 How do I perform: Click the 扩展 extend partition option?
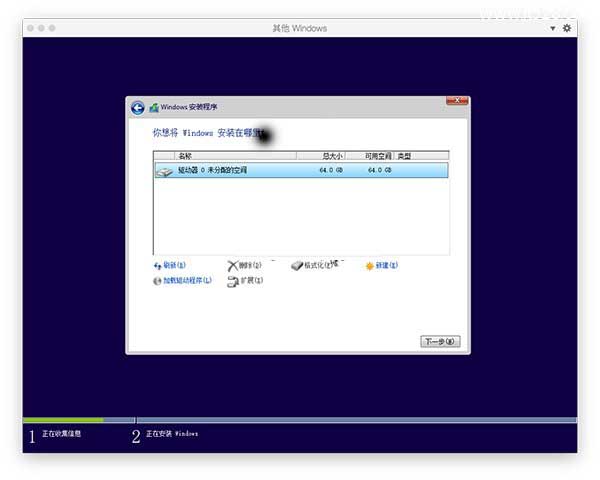245,281
